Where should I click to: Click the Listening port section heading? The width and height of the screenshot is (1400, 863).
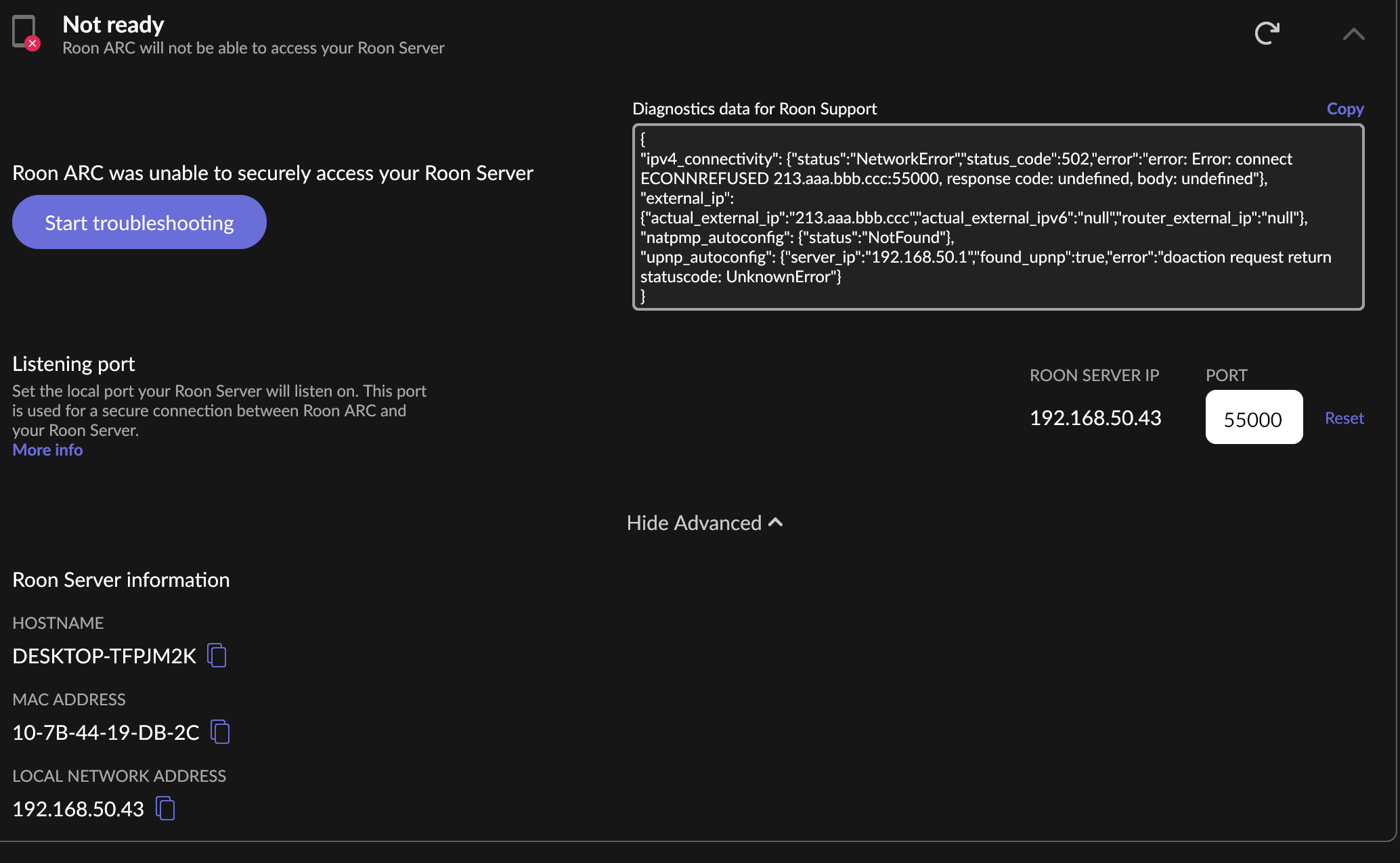click(x=73, y=364)
